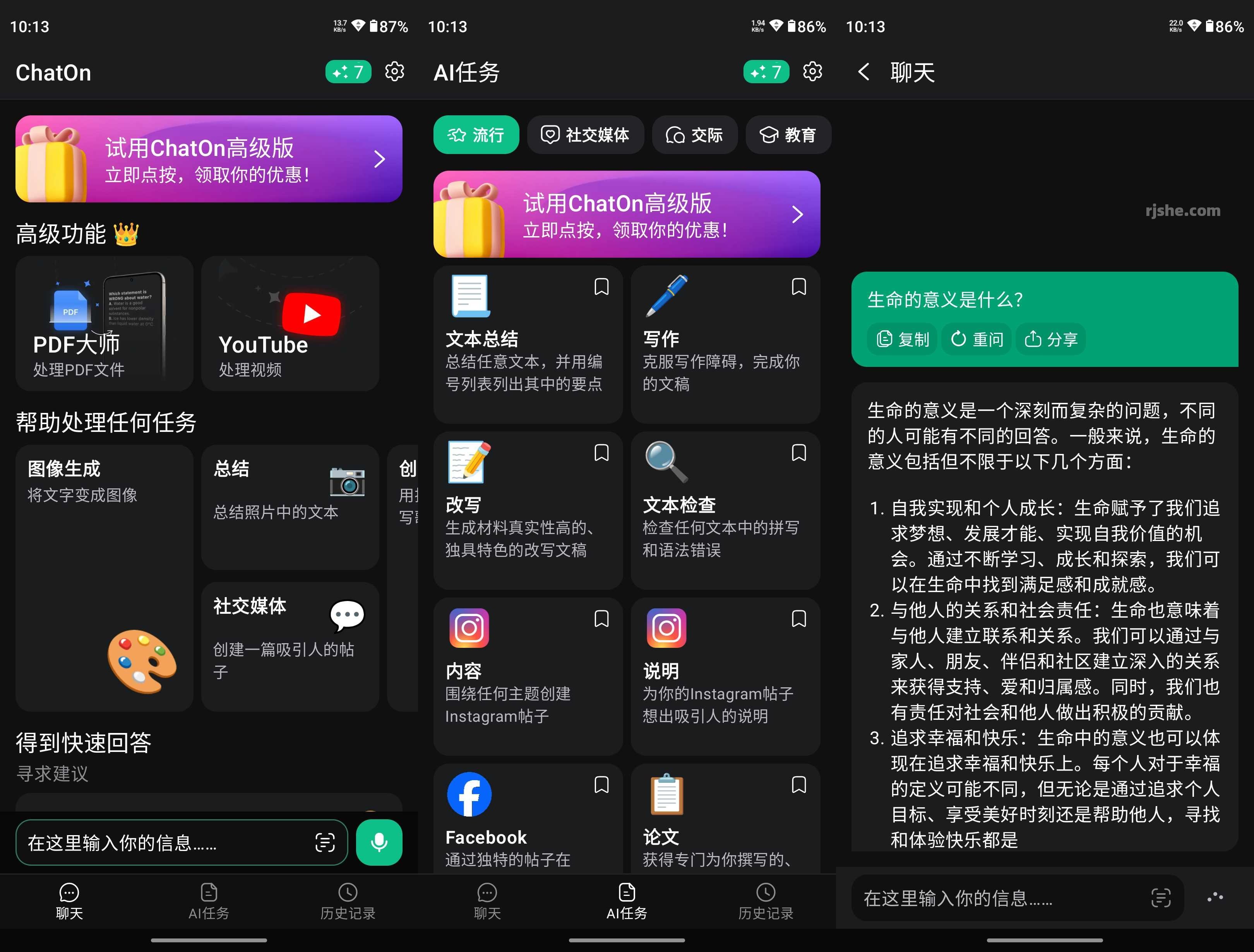Select the 流行 category chip
This screenshot has width=1254, height=952.
point(476,135)
